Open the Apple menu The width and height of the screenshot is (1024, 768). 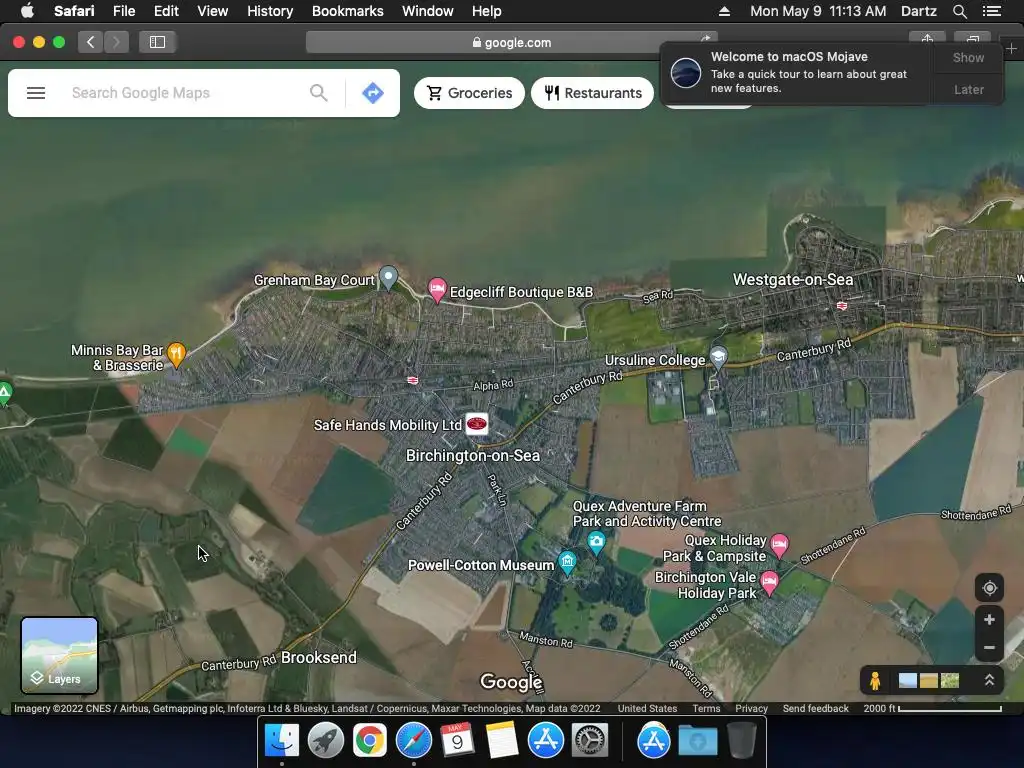pyautogui.click(x=27, y=11)
